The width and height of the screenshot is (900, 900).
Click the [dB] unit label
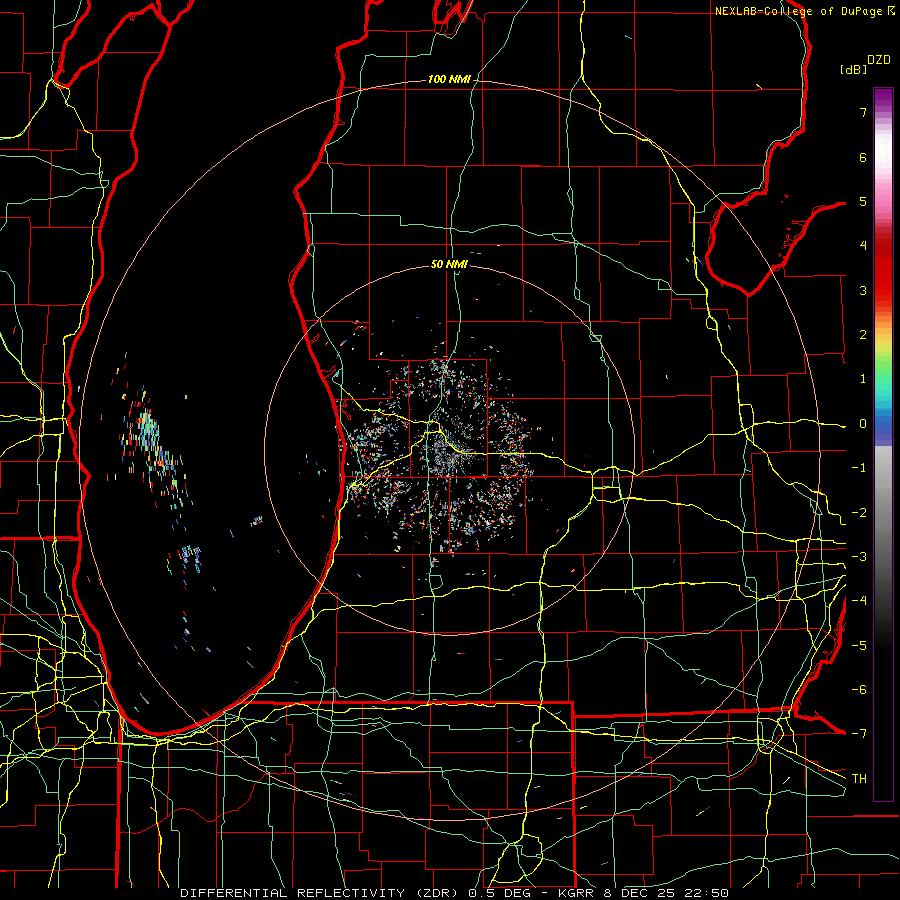point(853,69)
